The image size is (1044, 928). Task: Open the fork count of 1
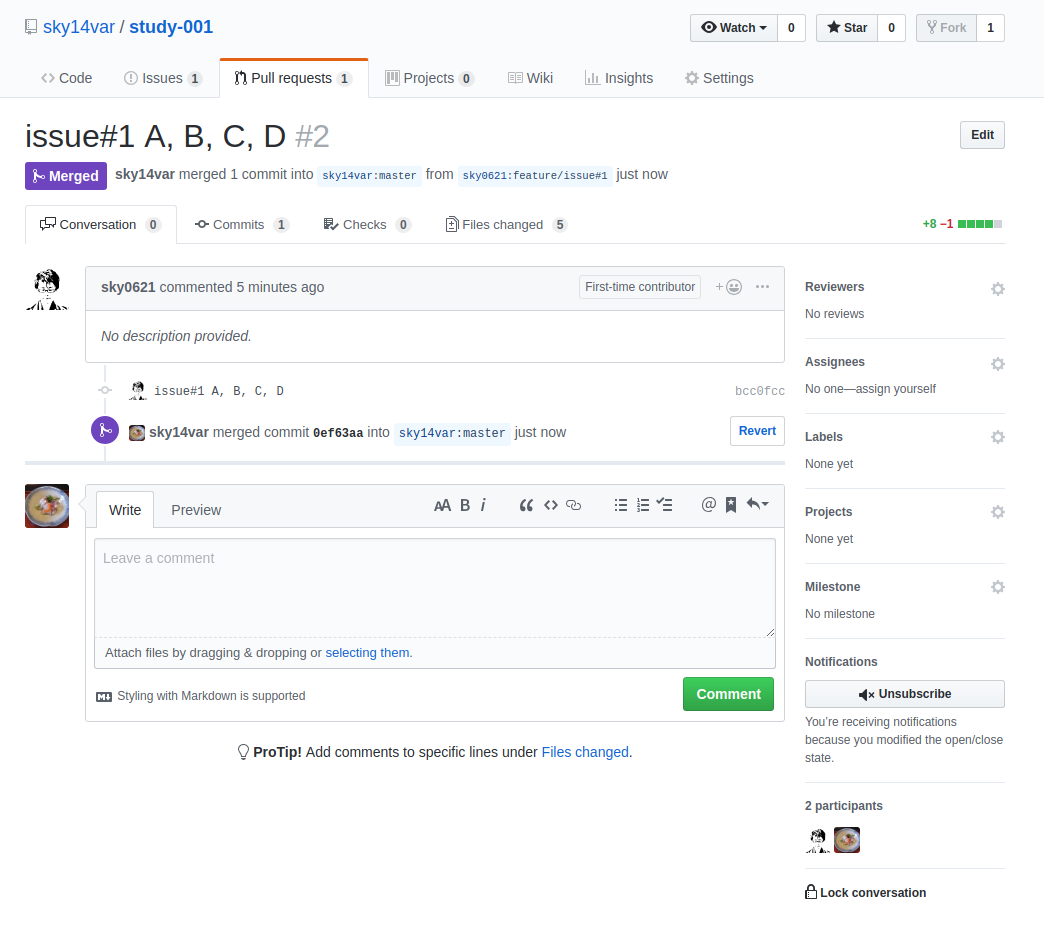[x=990, y=28]
